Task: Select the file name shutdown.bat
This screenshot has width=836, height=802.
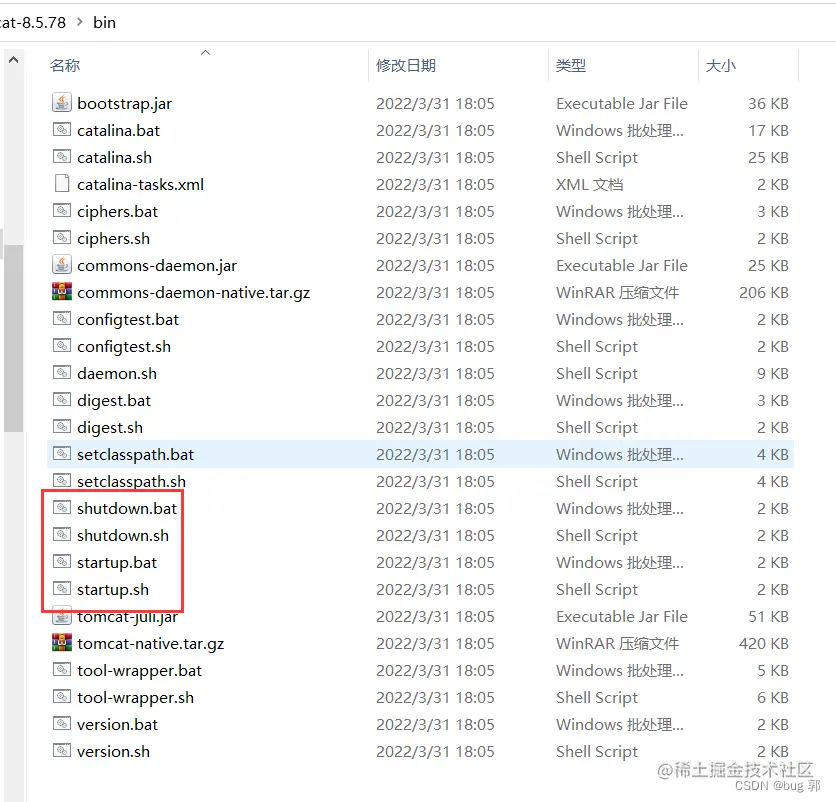Action: pos(127,509)
